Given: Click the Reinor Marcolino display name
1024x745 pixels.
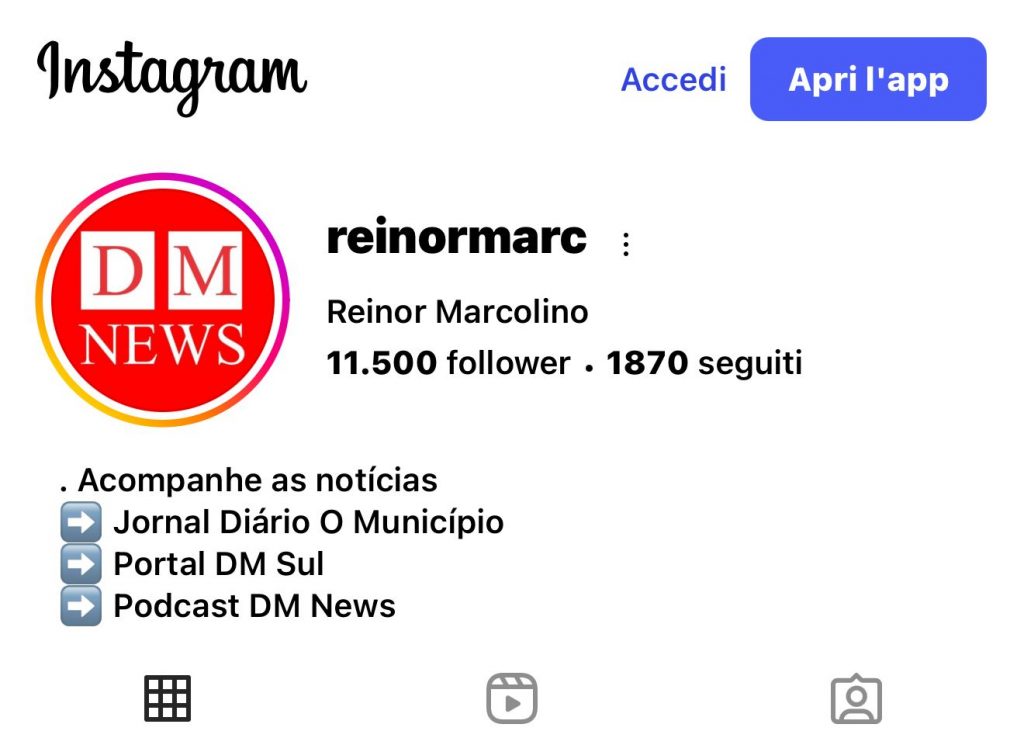Looking at the screenshot, I should (457, 311).
